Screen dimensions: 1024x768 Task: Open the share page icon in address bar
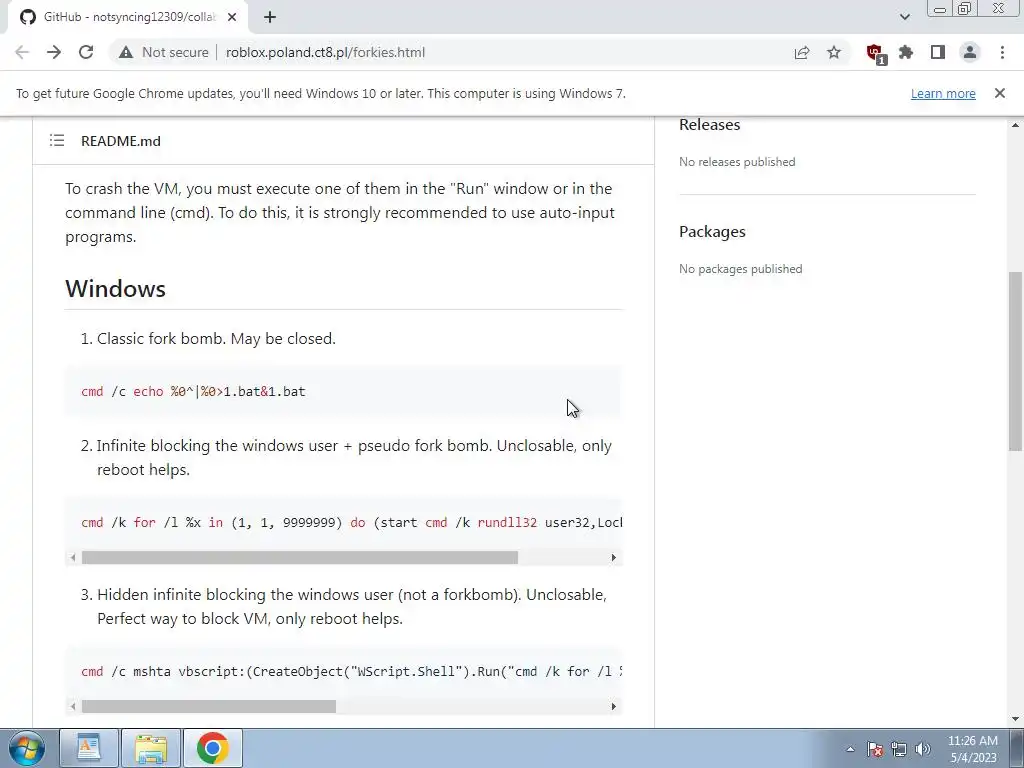click(x=802, y=52)
